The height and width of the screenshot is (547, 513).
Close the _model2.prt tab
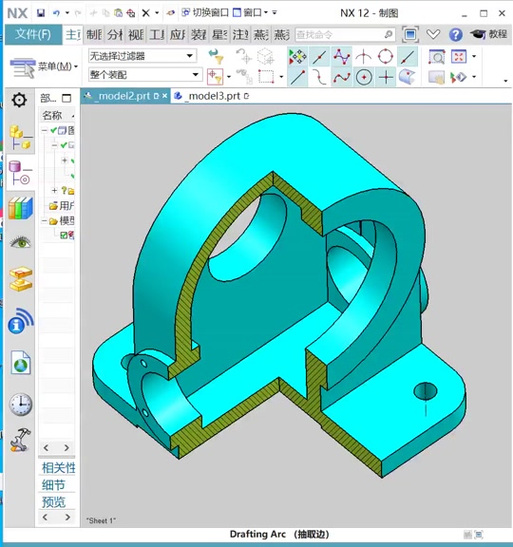tap(164, 96)
